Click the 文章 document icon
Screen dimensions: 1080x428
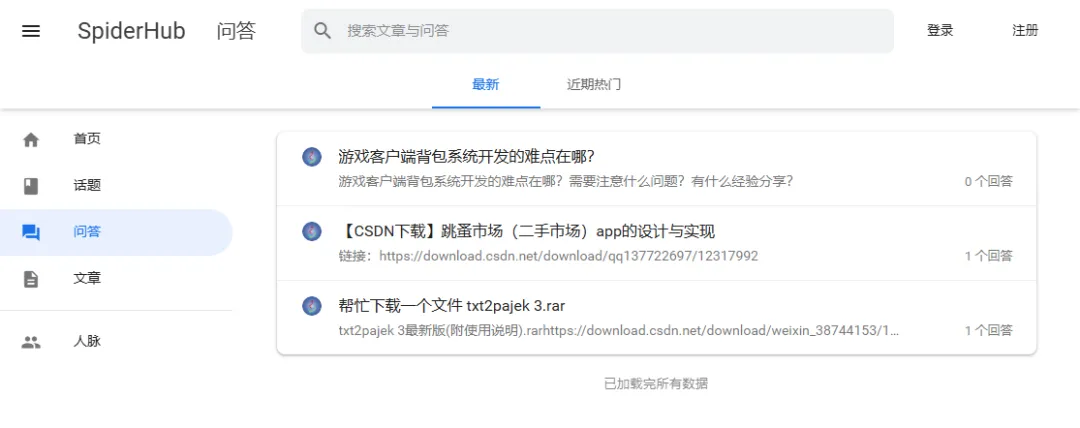(x=31, y=279)
